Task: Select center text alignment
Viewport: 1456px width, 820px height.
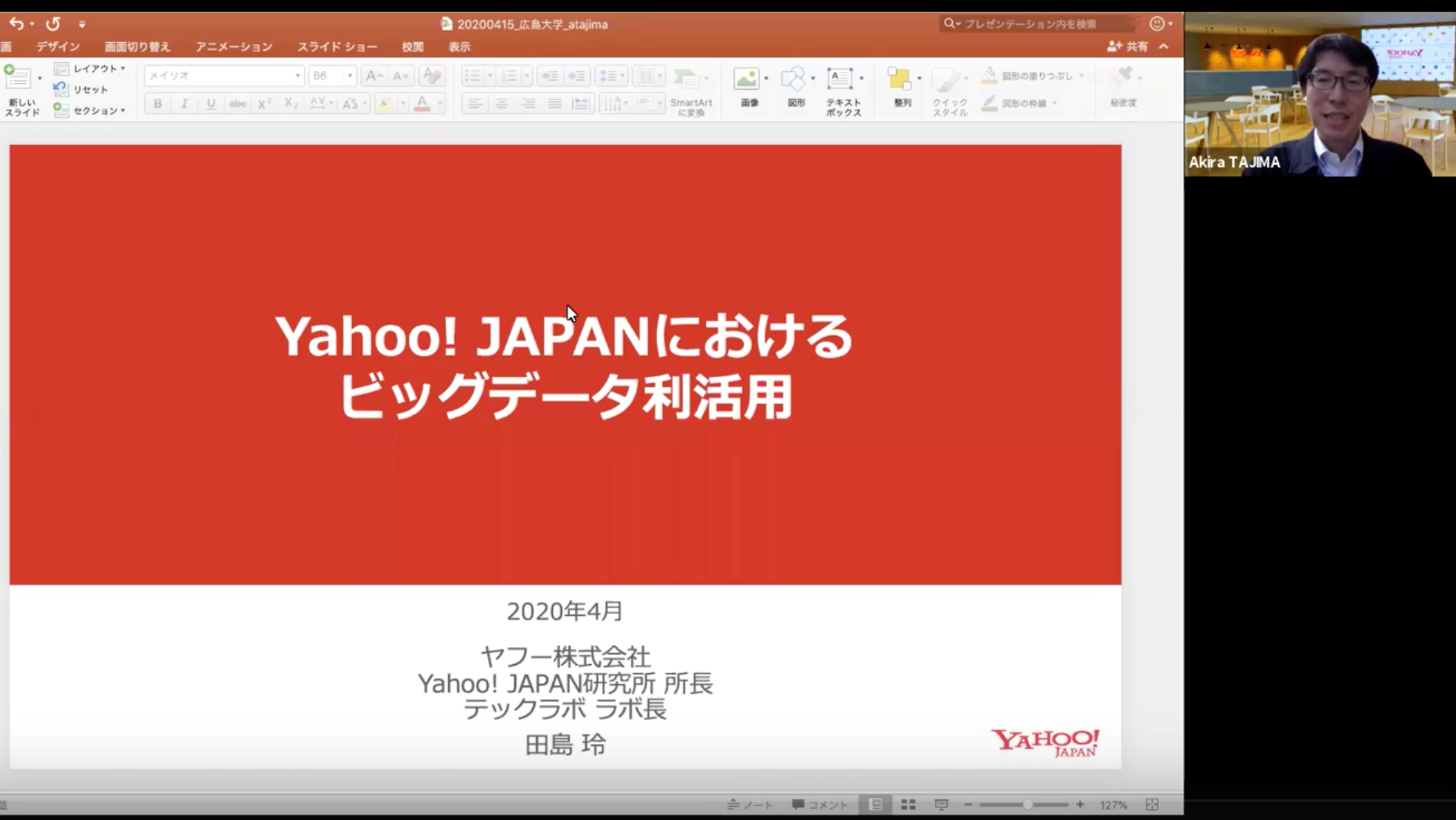Action: (x=501, y=103)
